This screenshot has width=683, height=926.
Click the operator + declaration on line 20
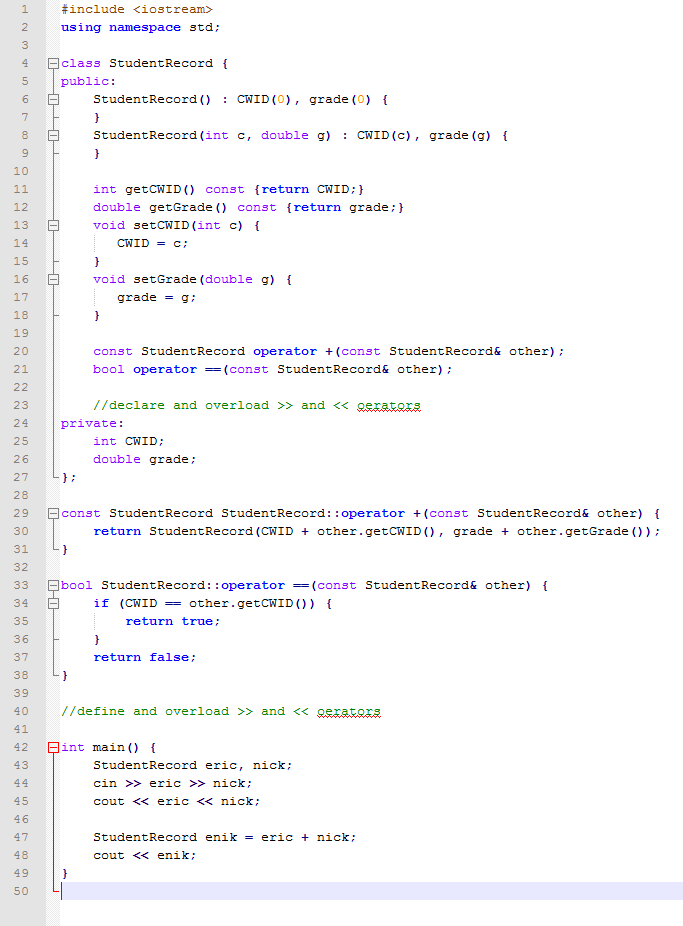(329, 351)
